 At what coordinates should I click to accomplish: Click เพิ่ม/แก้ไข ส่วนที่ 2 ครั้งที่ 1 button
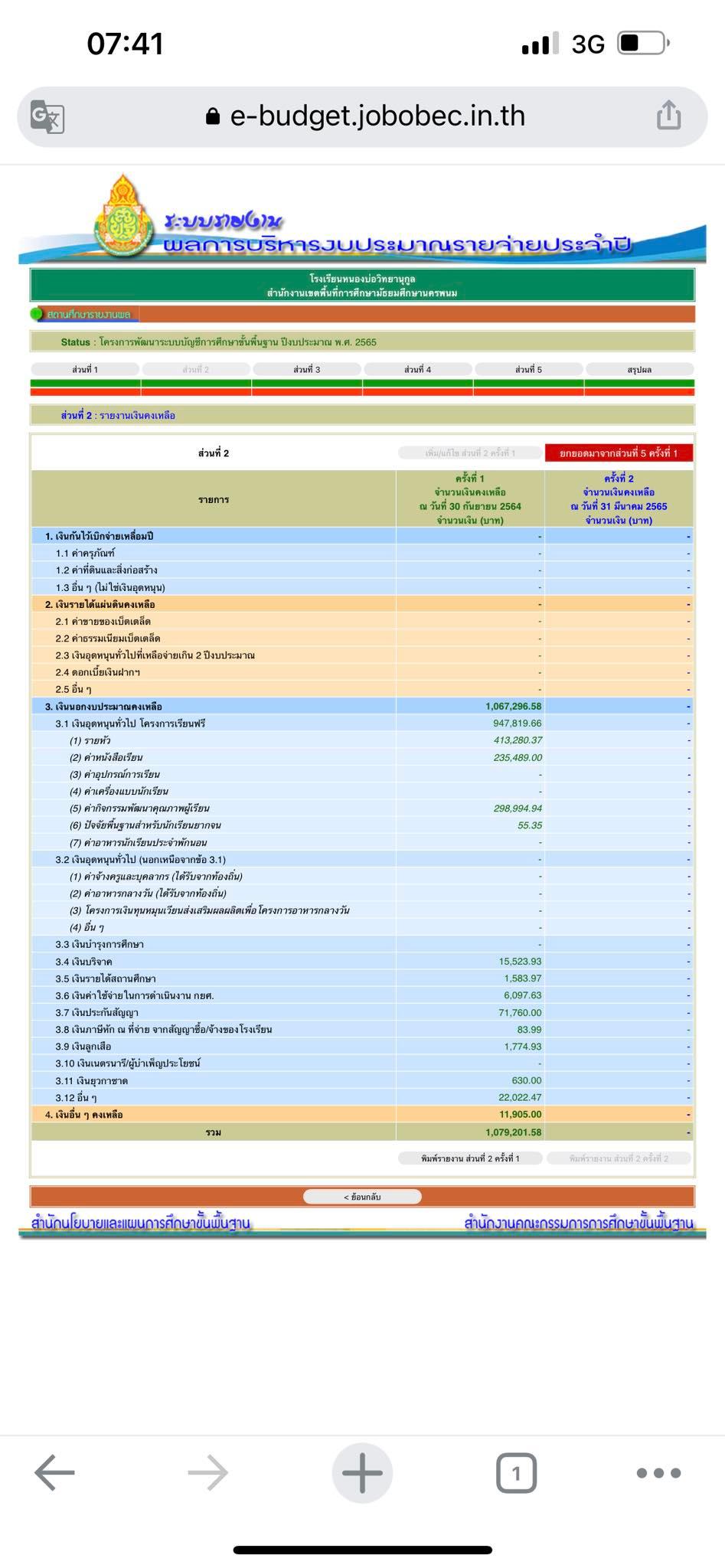pos(470,453)
